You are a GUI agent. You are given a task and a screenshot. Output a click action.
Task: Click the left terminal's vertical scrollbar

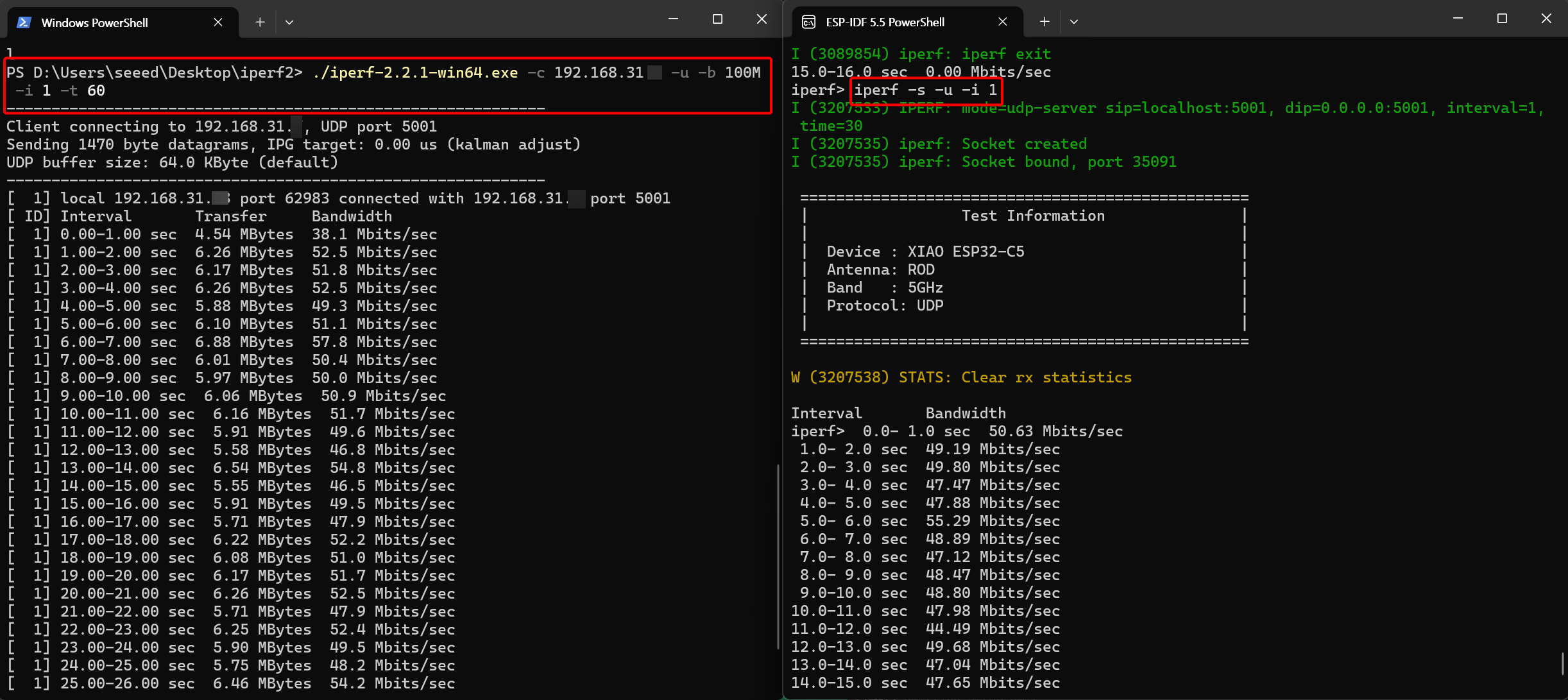778,556
